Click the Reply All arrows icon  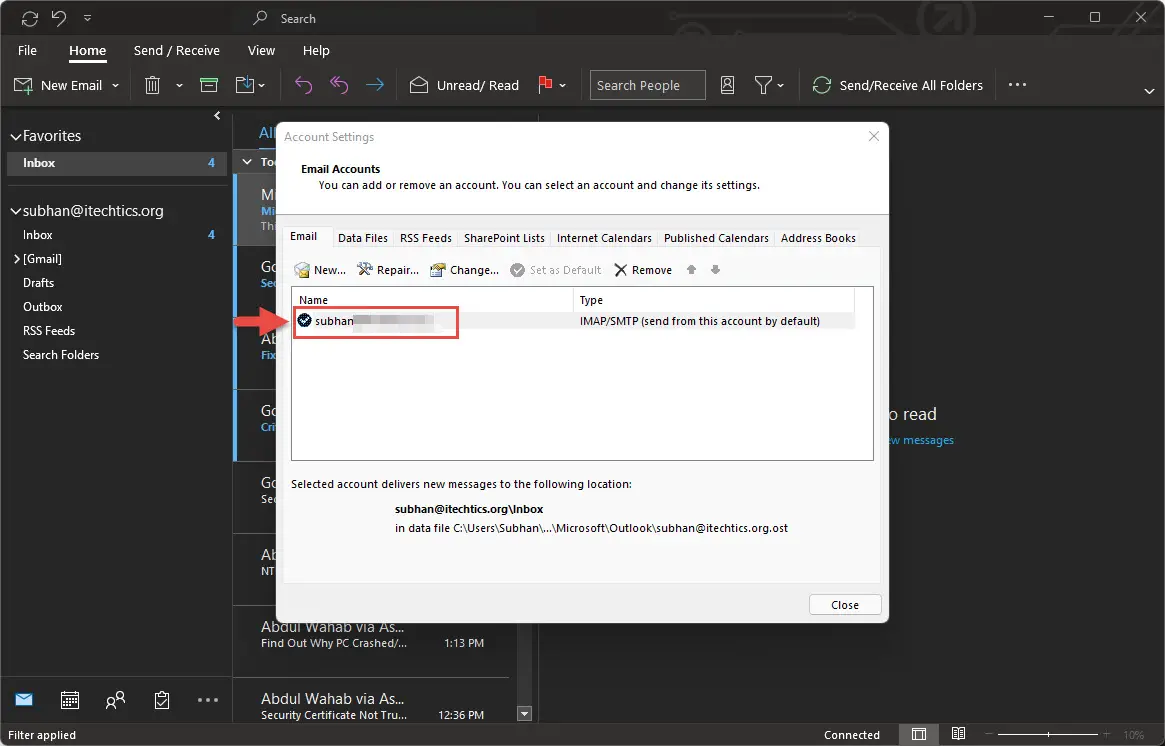tap(339, 85)
